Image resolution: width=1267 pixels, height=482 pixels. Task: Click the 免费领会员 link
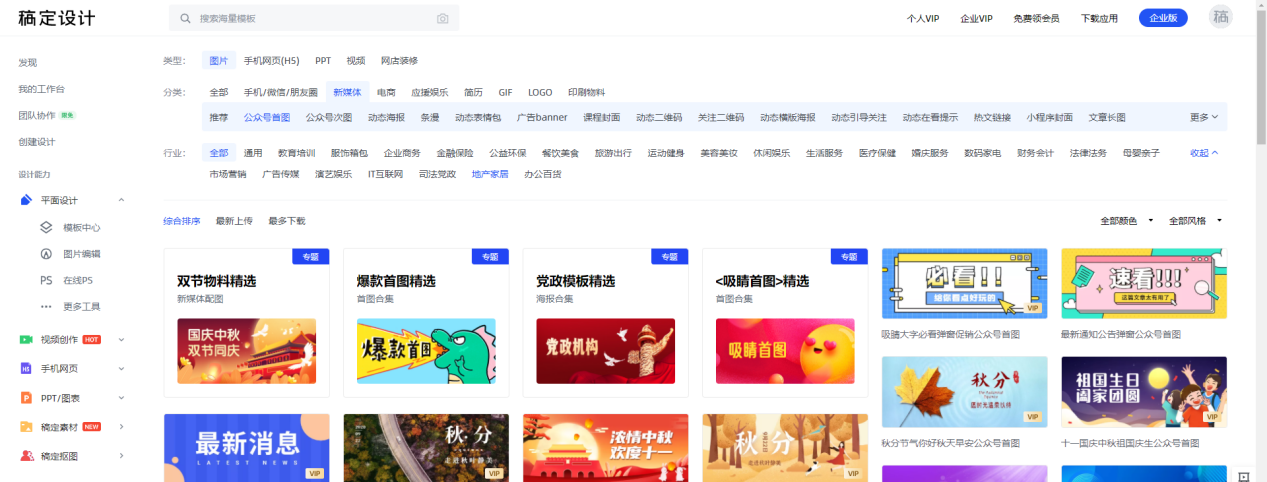(1036, 18)
